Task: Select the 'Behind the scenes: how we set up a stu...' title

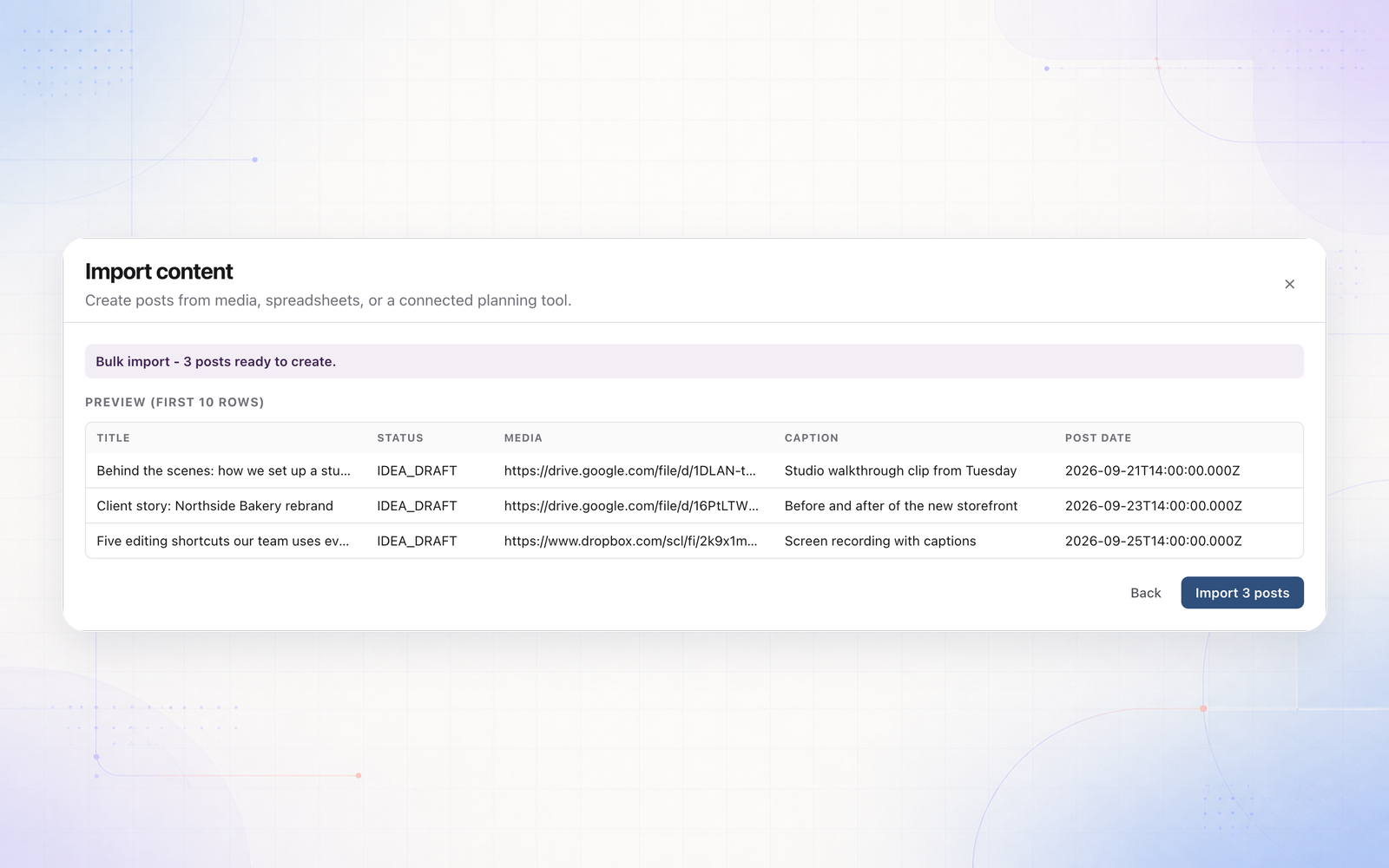Action: click(x=223, y=470)
